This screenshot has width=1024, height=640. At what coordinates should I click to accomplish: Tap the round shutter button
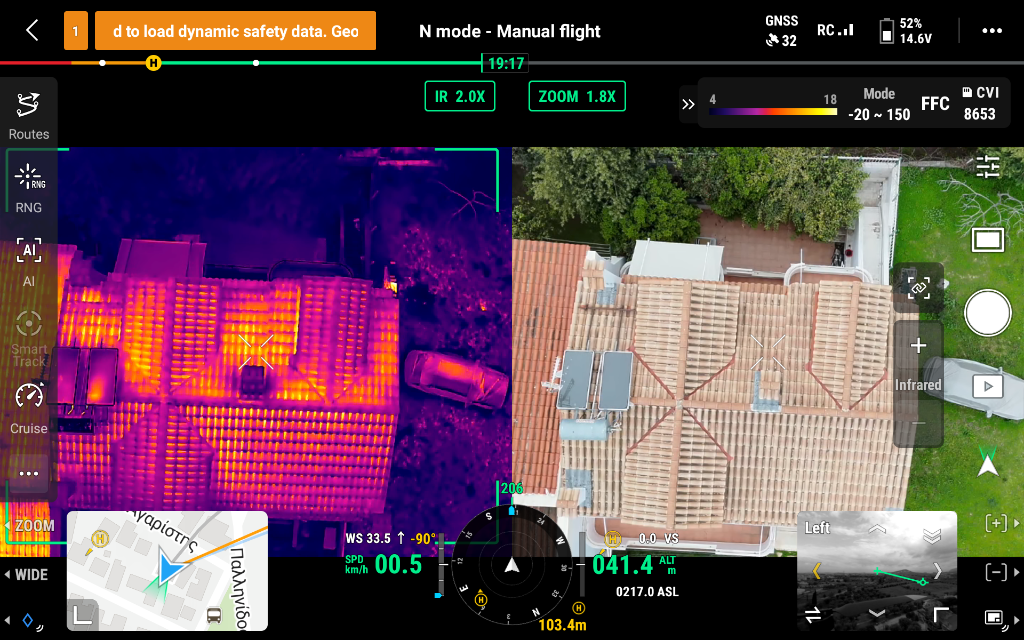tap(988, 313)
